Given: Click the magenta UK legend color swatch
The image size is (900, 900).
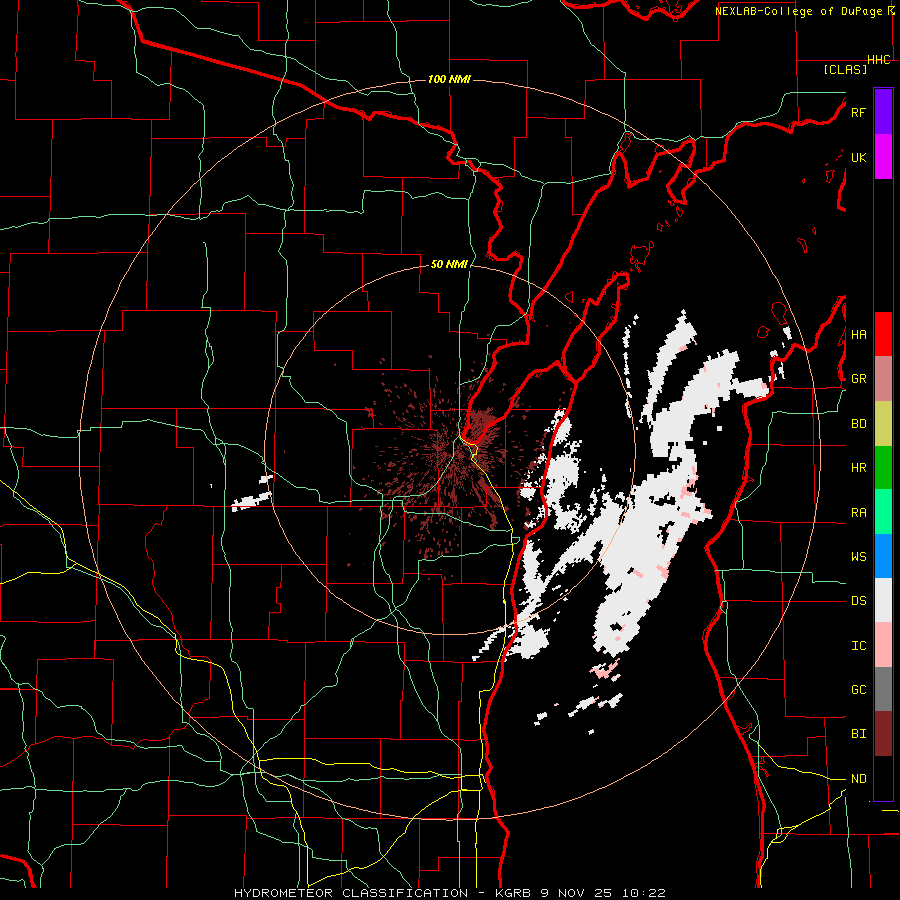Looking at the screenshot, I should (x=883, y=157).
